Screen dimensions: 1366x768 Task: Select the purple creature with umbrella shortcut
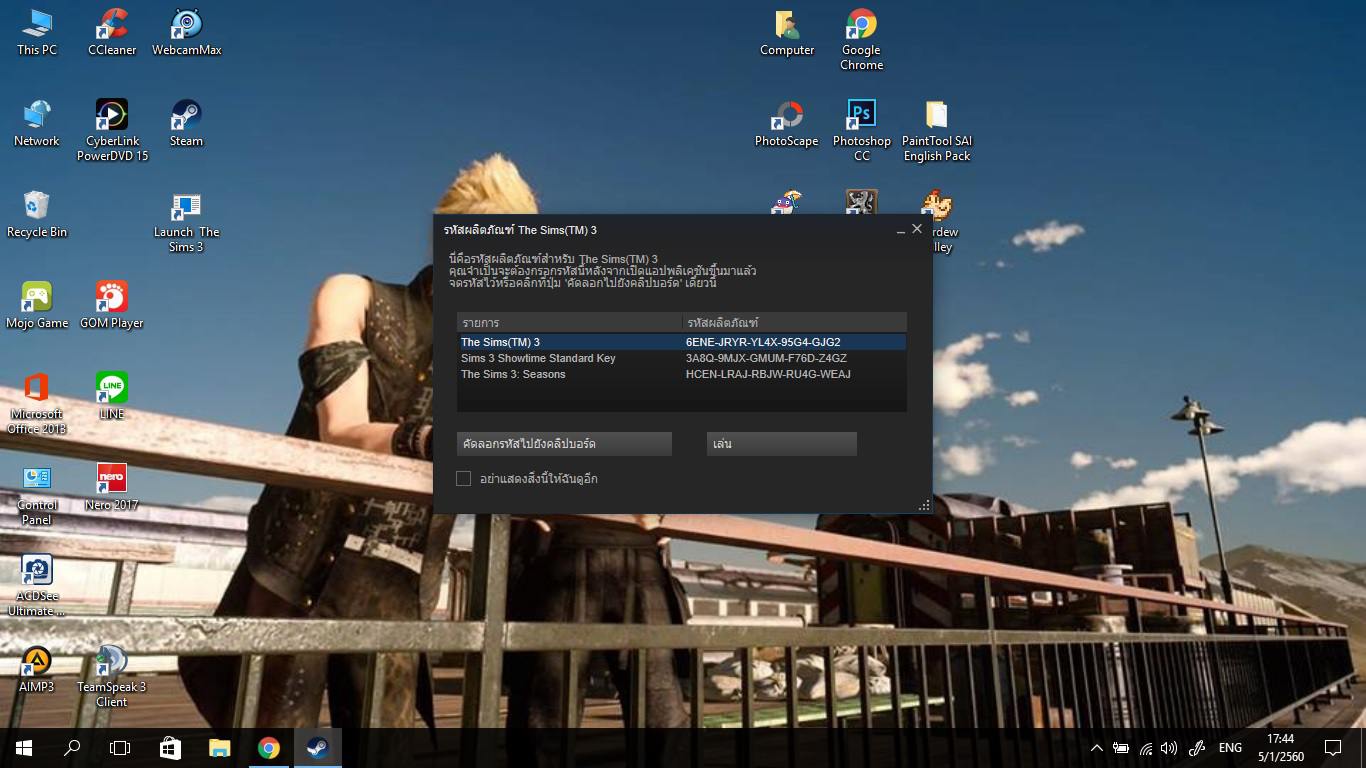[x=787, y=203]
